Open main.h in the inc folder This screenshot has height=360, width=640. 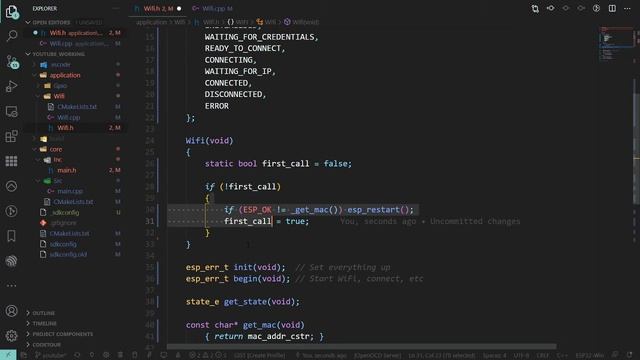67,170
